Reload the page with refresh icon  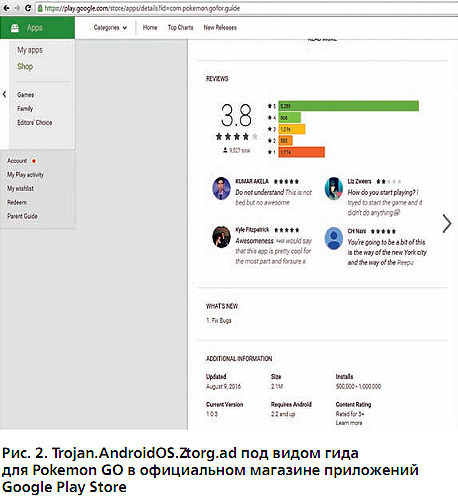[x=28, y=8]
